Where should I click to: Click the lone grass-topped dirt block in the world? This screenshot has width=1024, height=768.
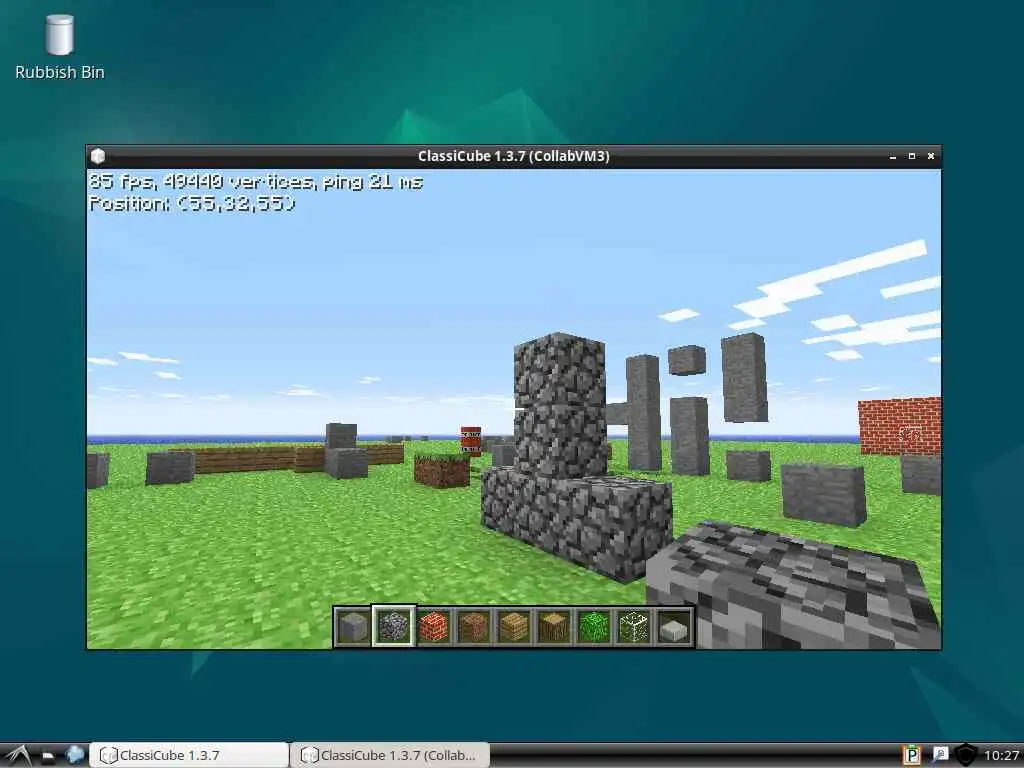442,470
